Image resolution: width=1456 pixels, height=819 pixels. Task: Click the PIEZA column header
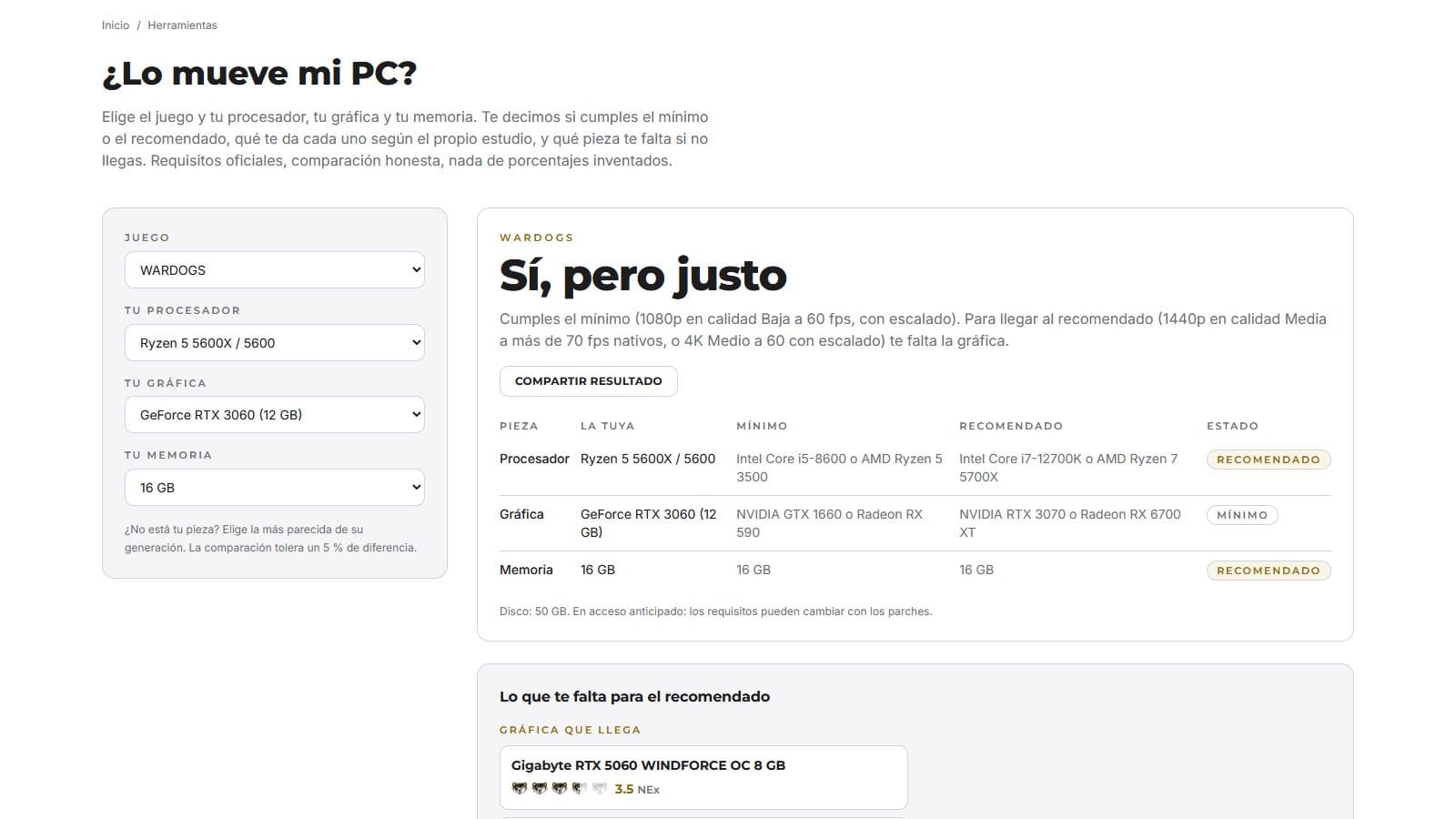[519, 426]
